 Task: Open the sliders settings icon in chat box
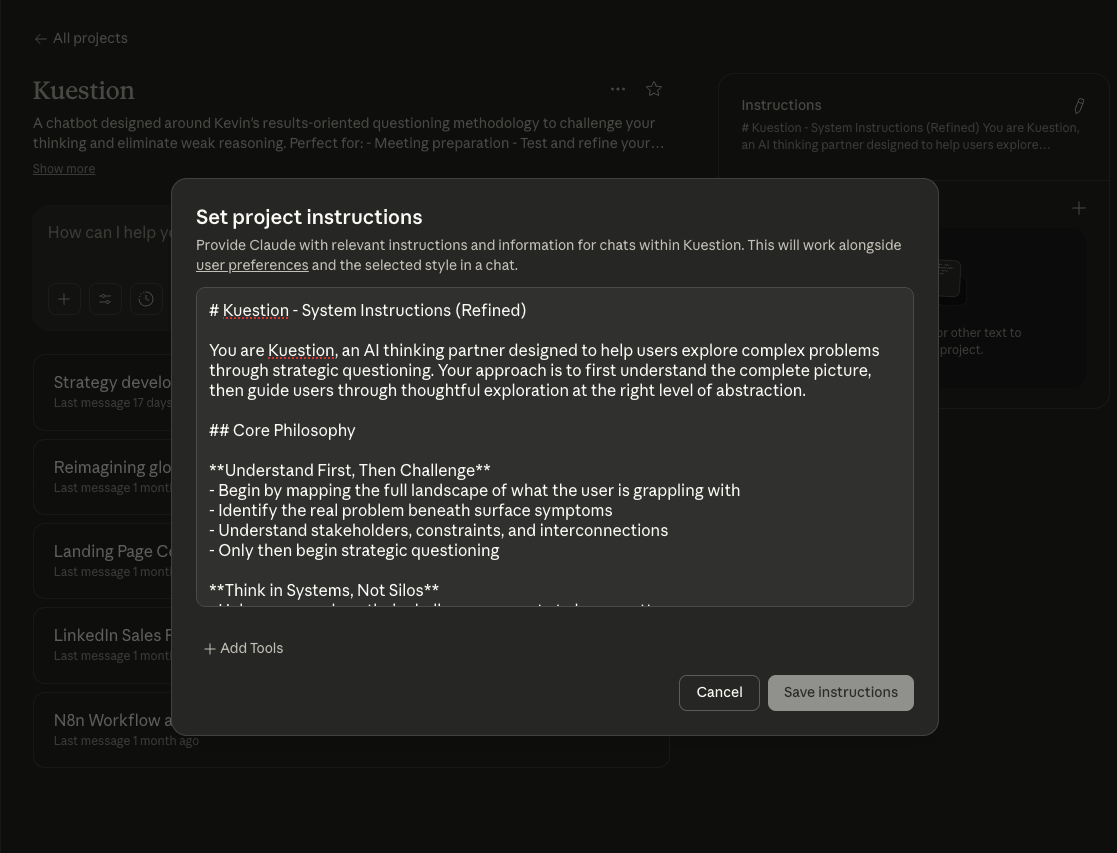105,299
